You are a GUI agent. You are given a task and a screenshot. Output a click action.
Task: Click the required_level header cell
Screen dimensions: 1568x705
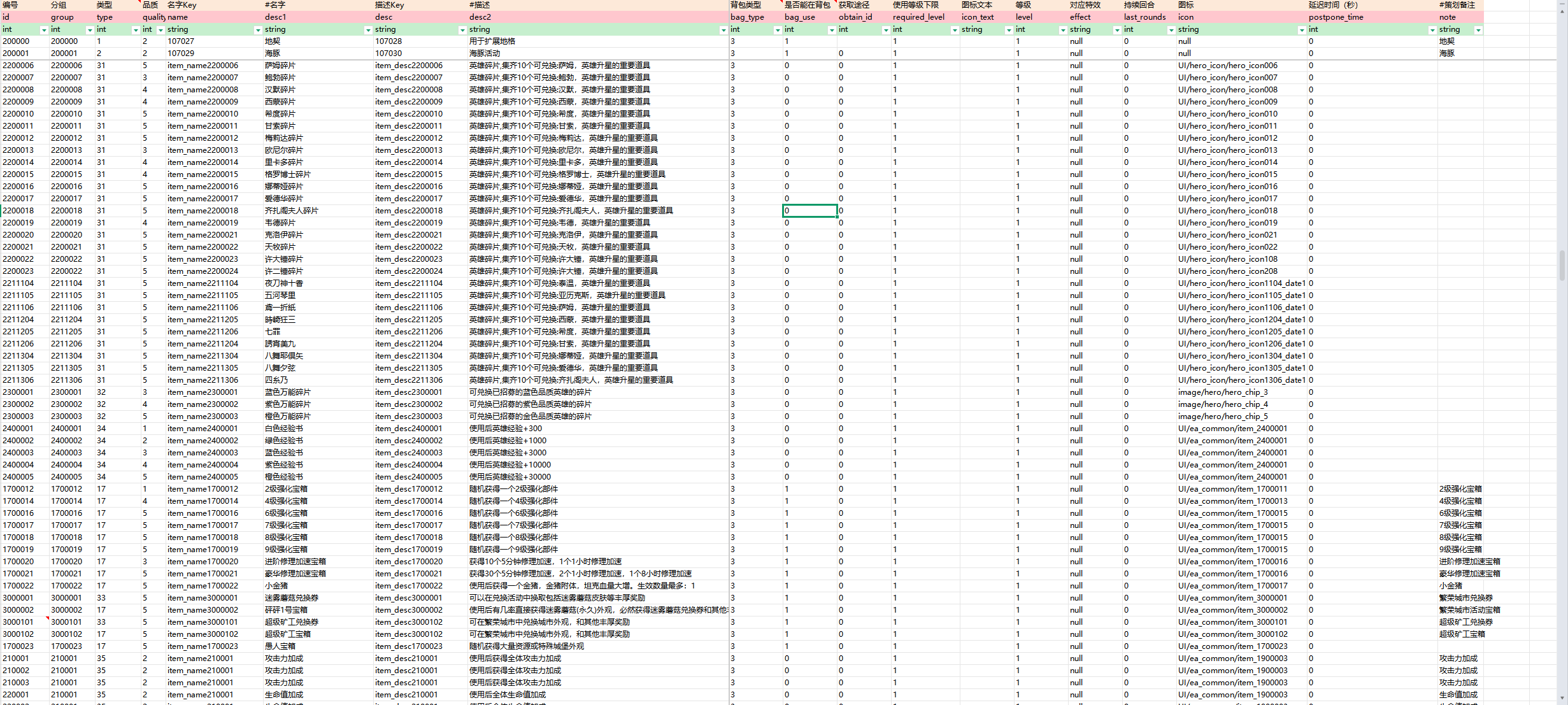[x=918, y=17]
